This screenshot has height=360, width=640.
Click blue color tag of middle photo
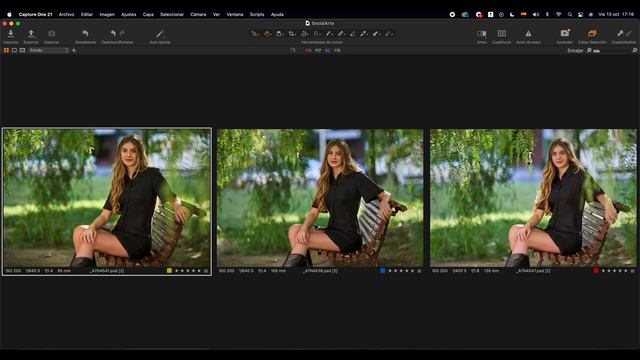point(382,271)
